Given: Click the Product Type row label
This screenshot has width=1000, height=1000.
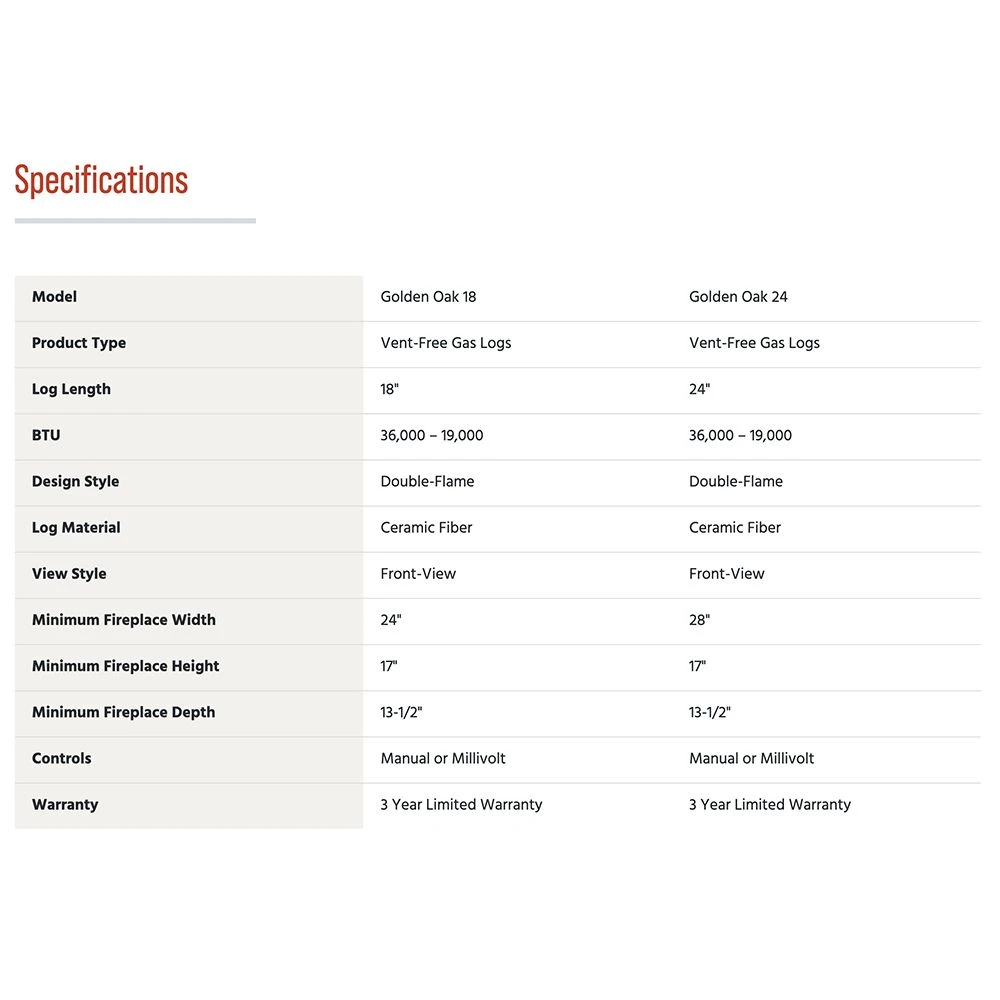Looking at the screenshot, I should coord(79,343).
